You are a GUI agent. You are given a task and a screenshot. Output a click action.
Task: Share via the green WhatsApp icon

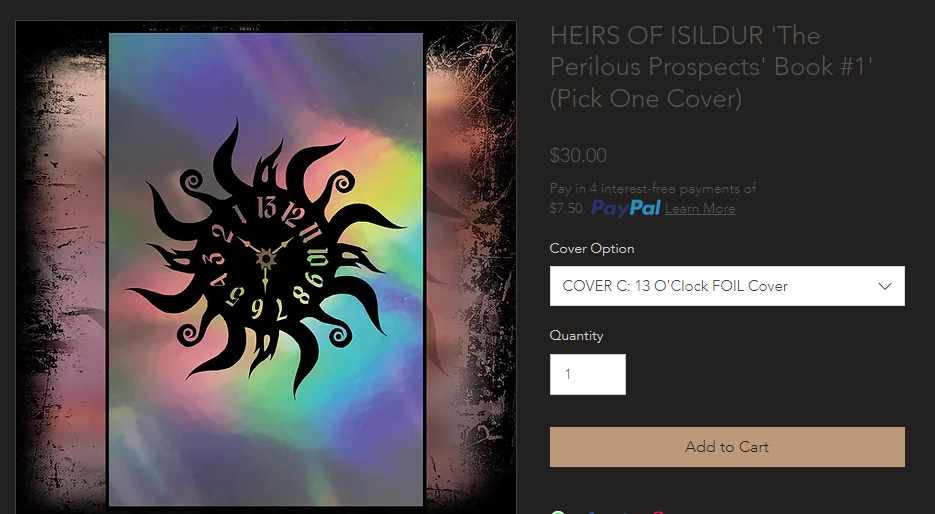[558, 513]
